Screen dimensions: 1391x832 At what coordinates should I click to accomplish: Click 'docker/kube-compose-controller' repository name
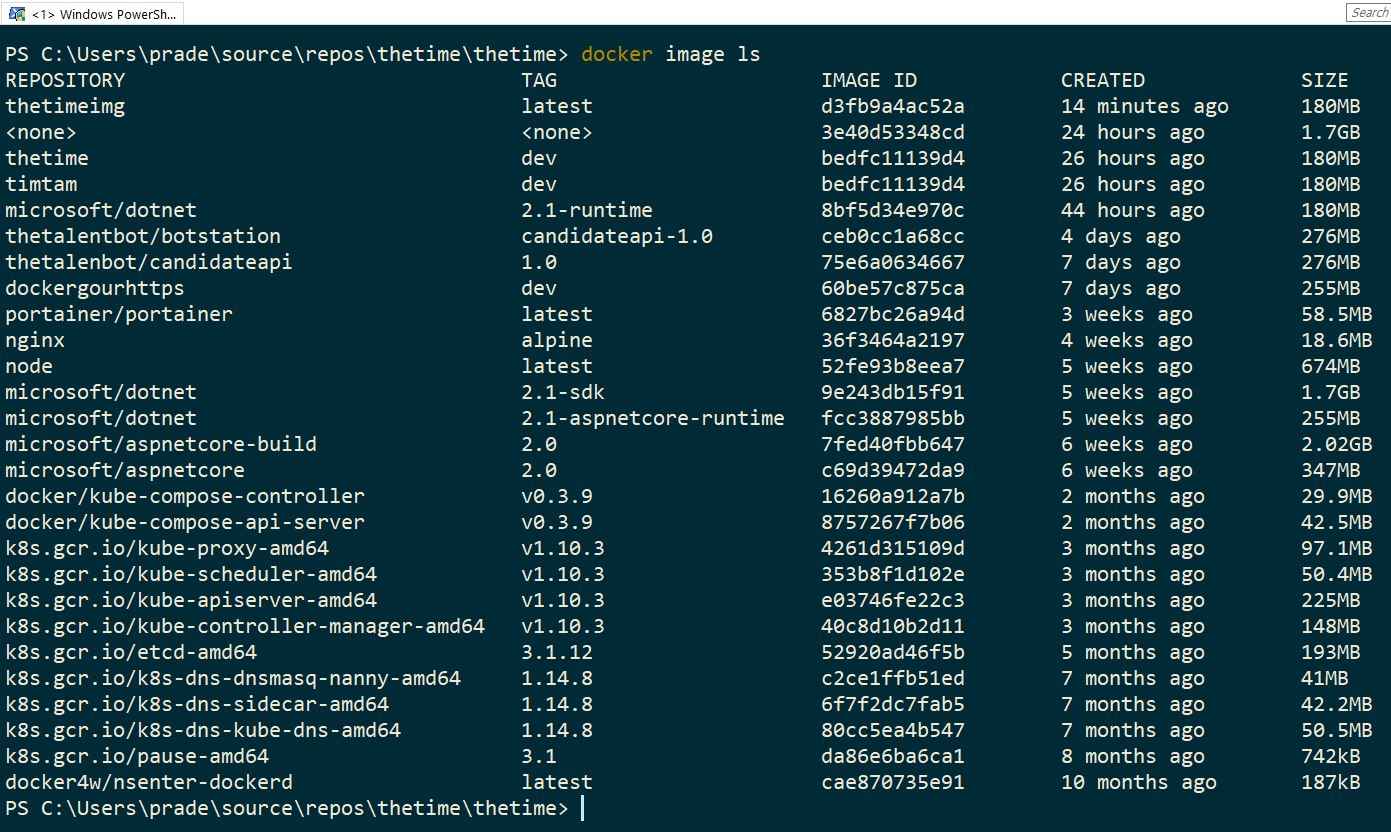click(x=185, y=496)
